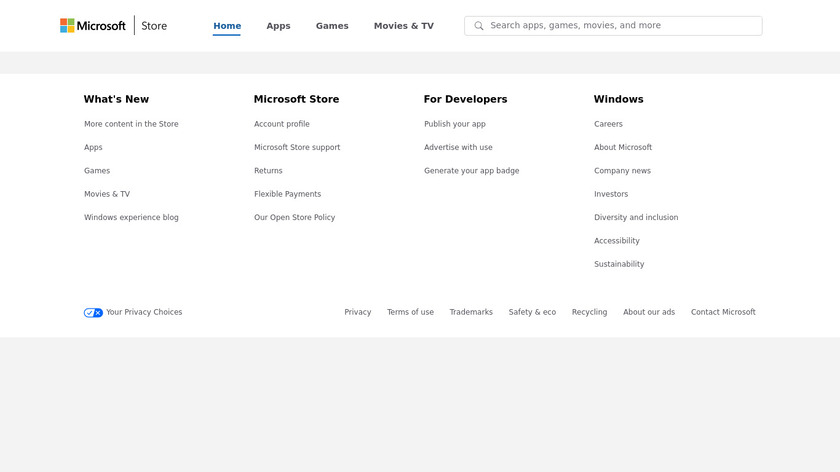Open Company news link
Image resolution: width=840 pixels, height=472 pixels.
[x=622, y=171]
